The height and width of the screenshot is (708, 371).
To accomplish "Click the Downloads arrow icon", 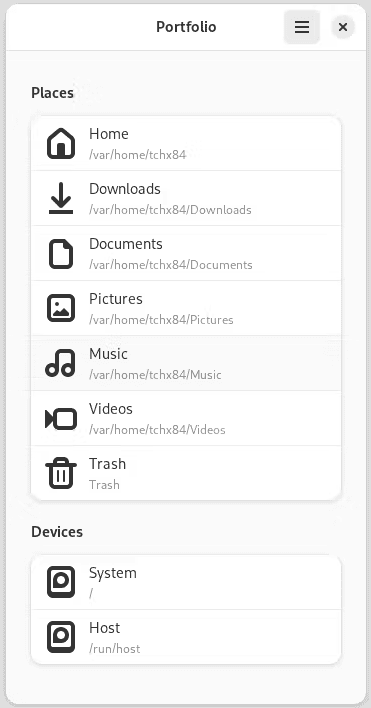I will (x=61, y=199).
